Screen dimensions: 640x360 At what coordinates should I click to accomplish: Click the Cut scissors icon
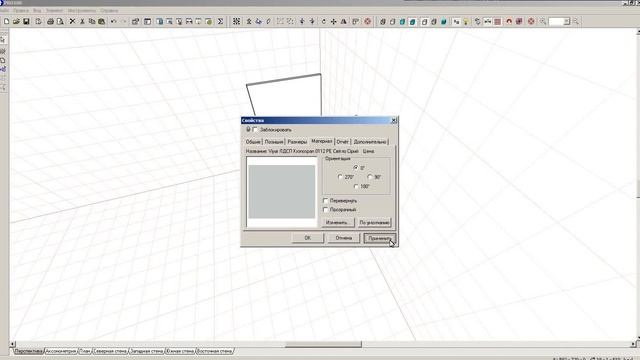pos(82,21)
